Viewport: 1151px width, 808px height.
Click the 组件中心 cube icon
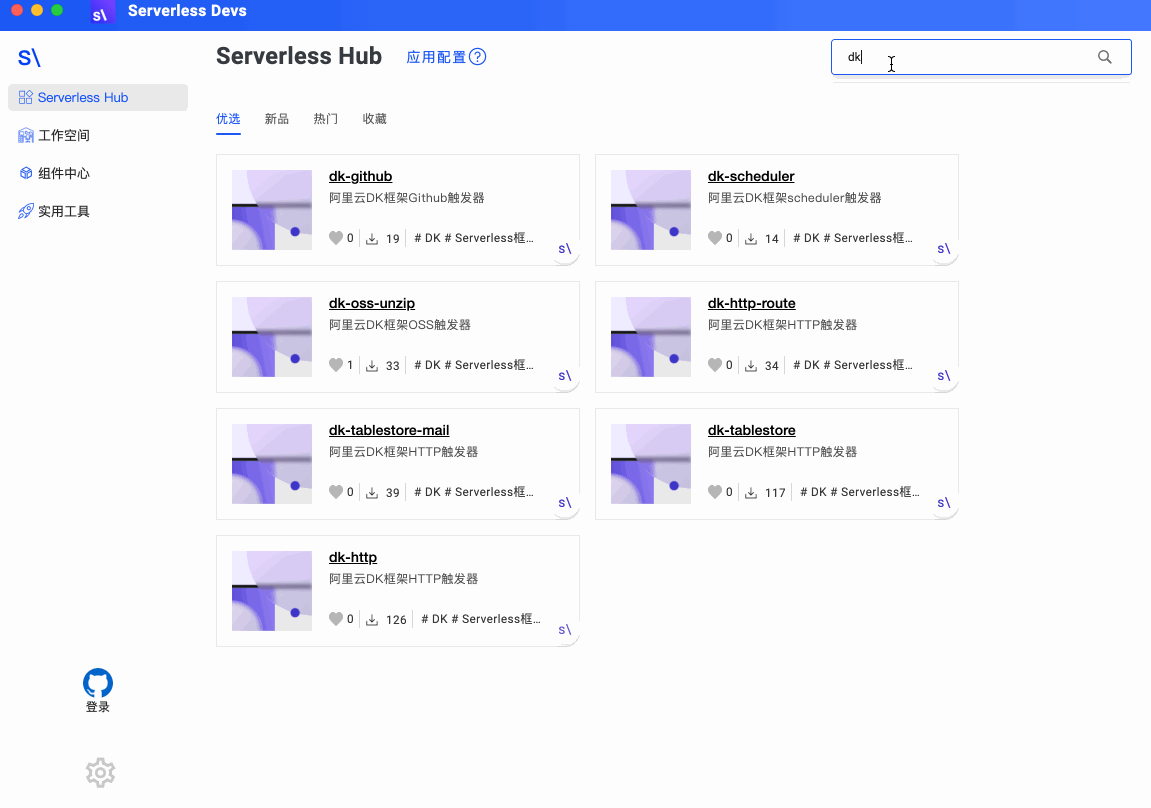pyautogui.click(x=26, y=173)
